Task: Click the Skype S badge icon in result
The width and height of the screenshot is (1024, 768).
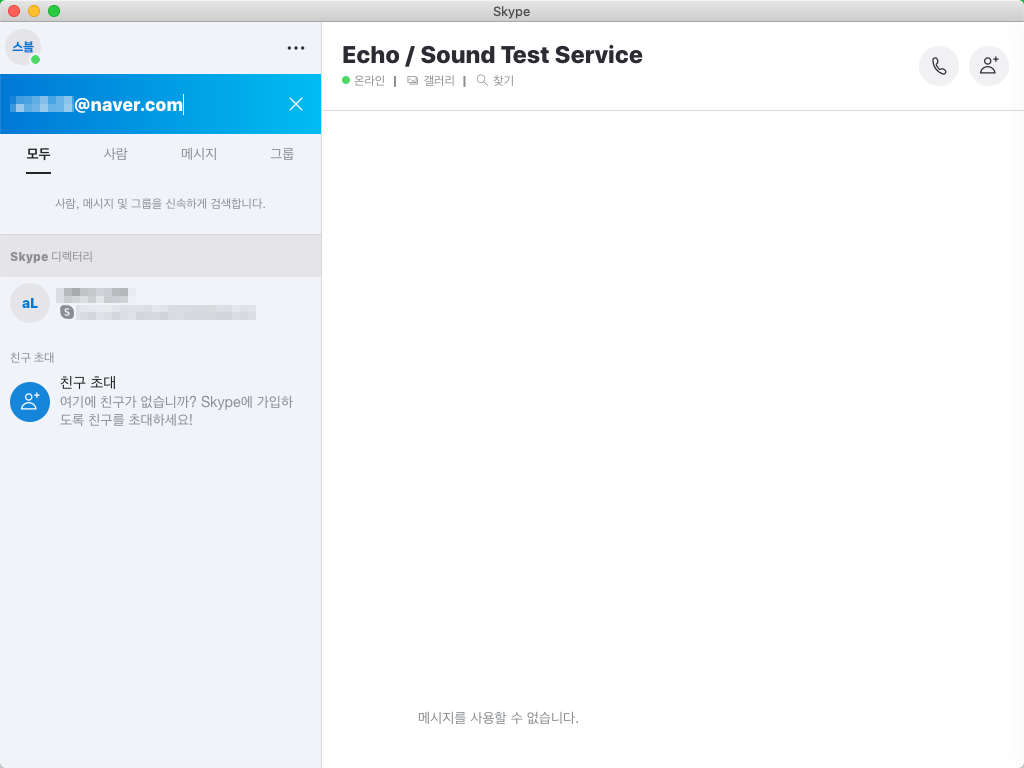Action: [x=67, y=312]
